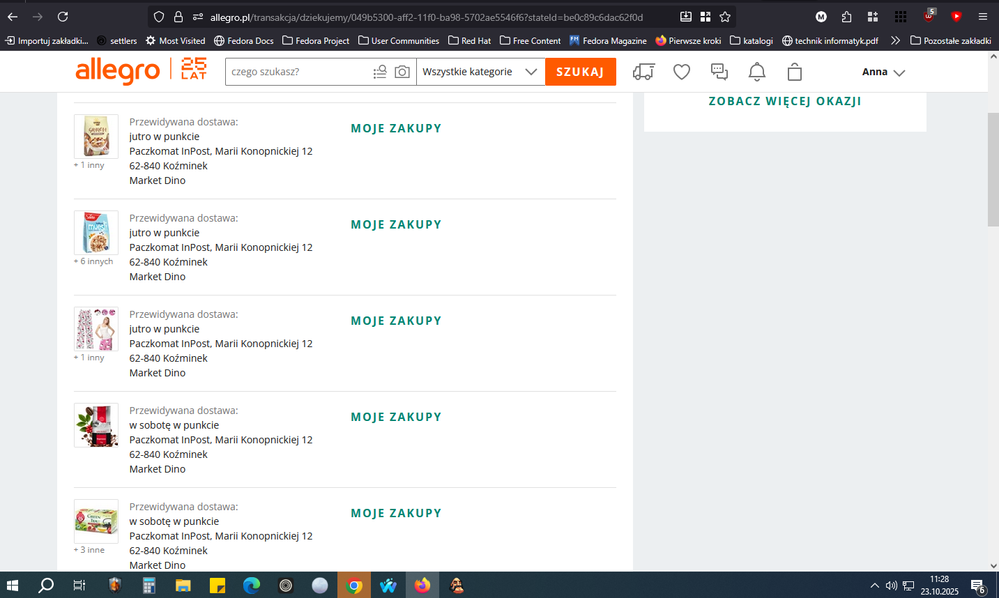Open the Red Hat bookmark folder
This screenshot has height=598, width=999.
coord(468,41)
